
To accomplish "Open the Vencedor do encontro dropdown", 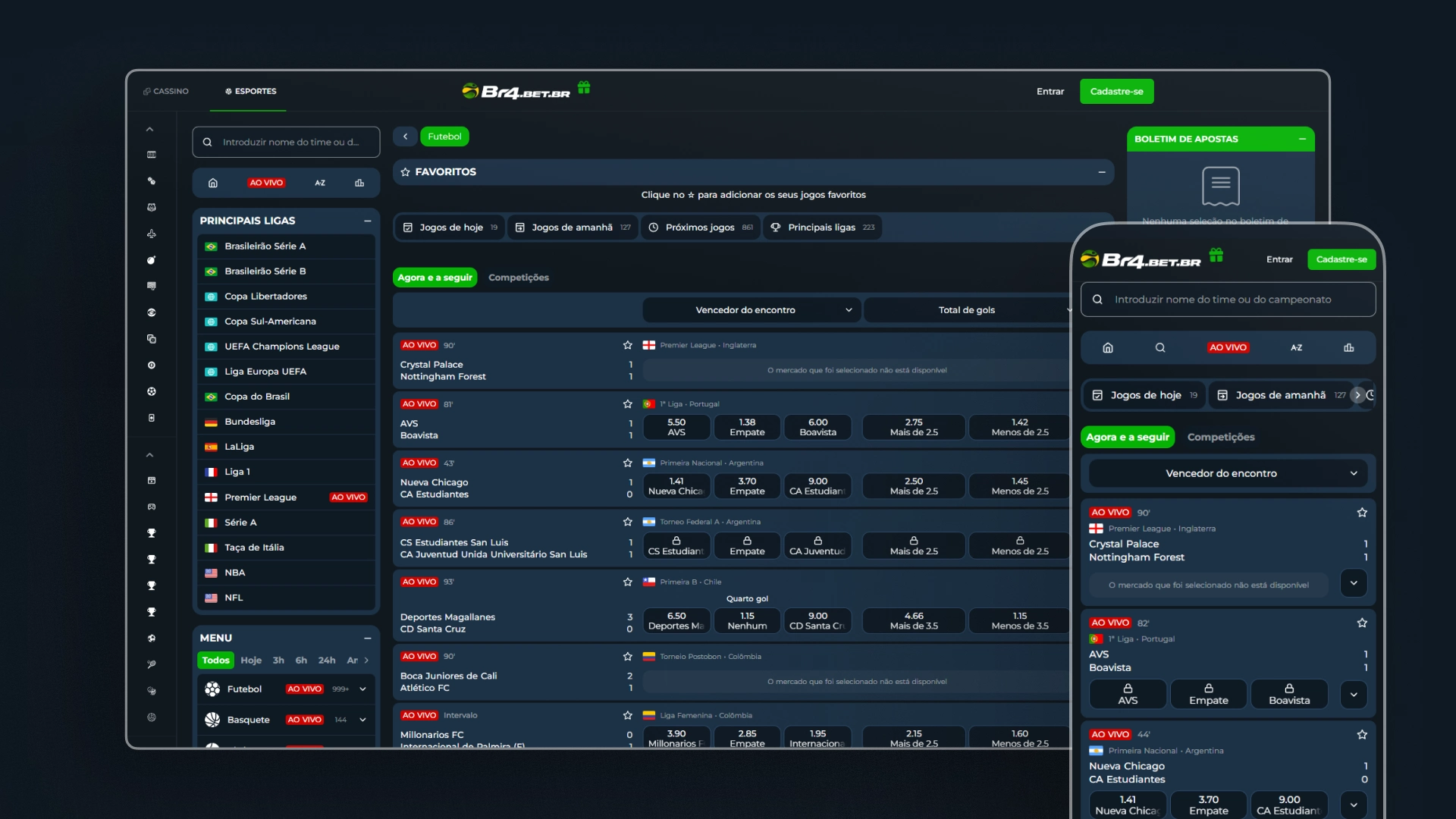I will point(746,310).
